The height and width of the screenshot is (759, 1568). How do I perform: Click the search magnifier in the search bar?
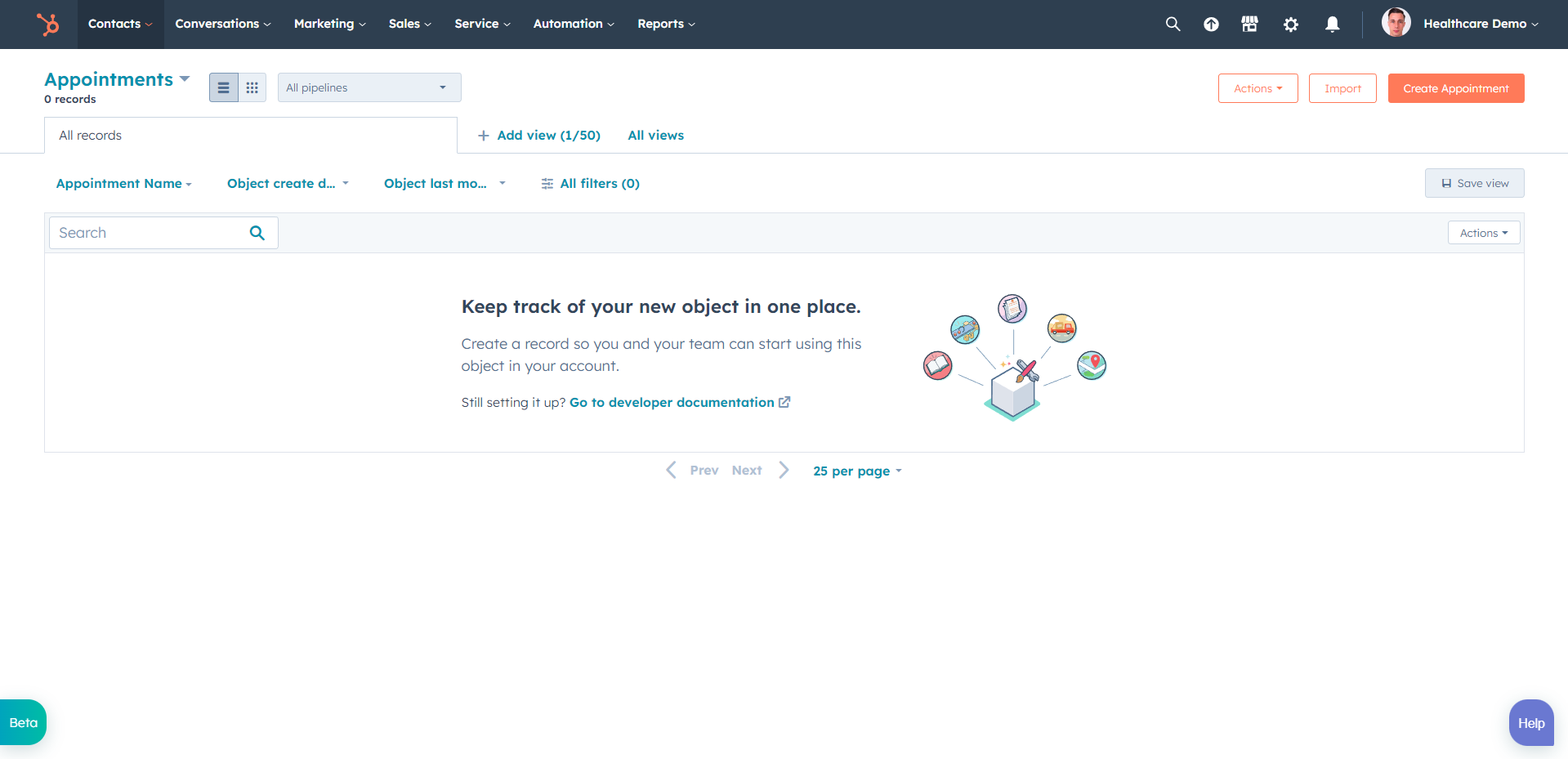[x=257, y=232]
